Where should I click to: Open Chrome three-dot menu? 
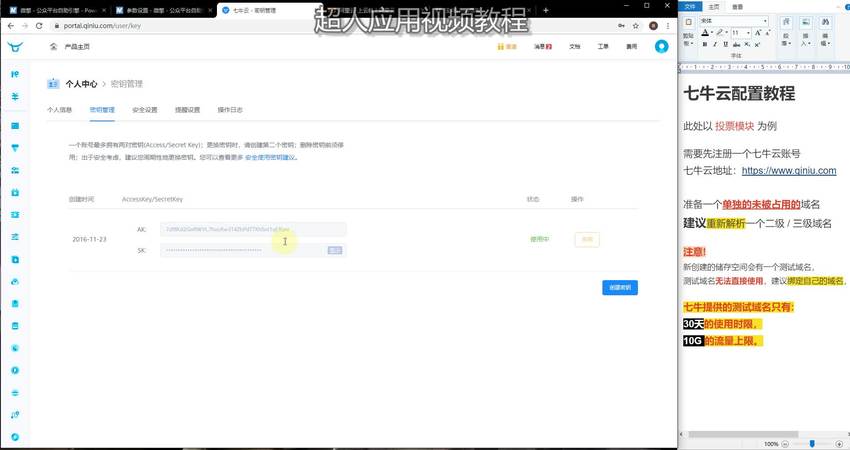coord(668,25)
